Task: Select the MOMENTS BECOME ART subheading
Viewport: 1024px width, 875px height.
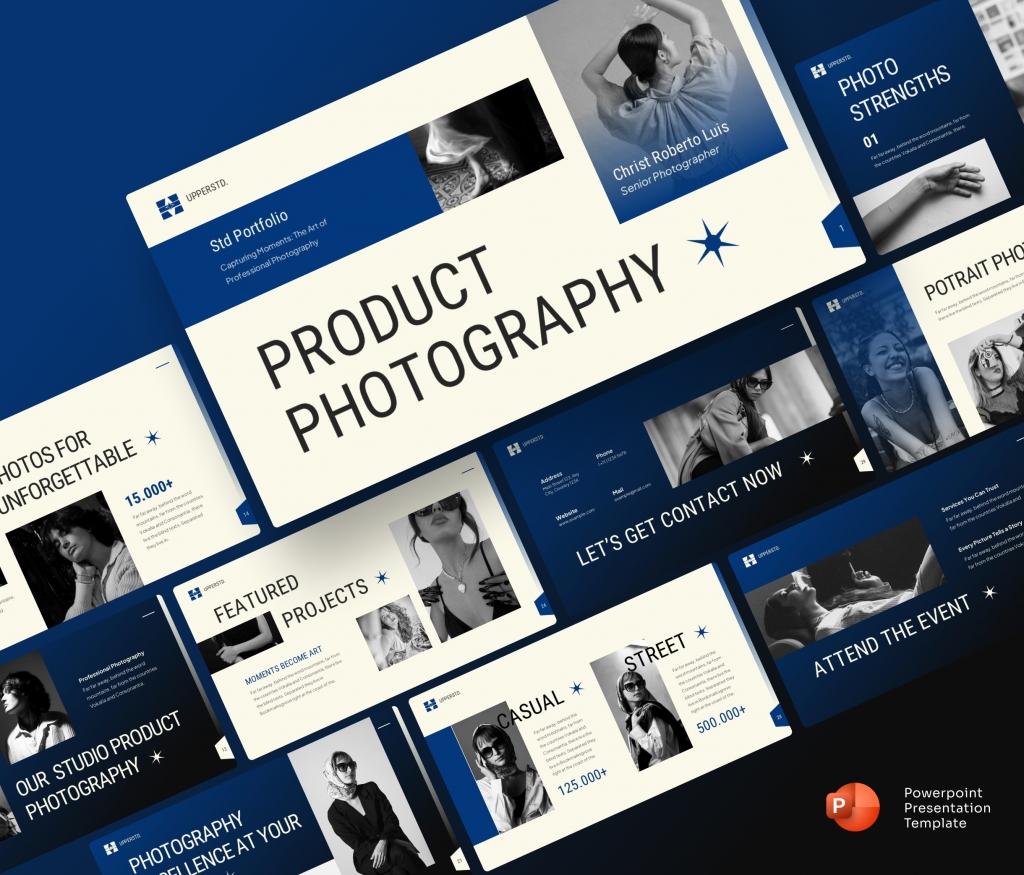Action: coord(283,665)
